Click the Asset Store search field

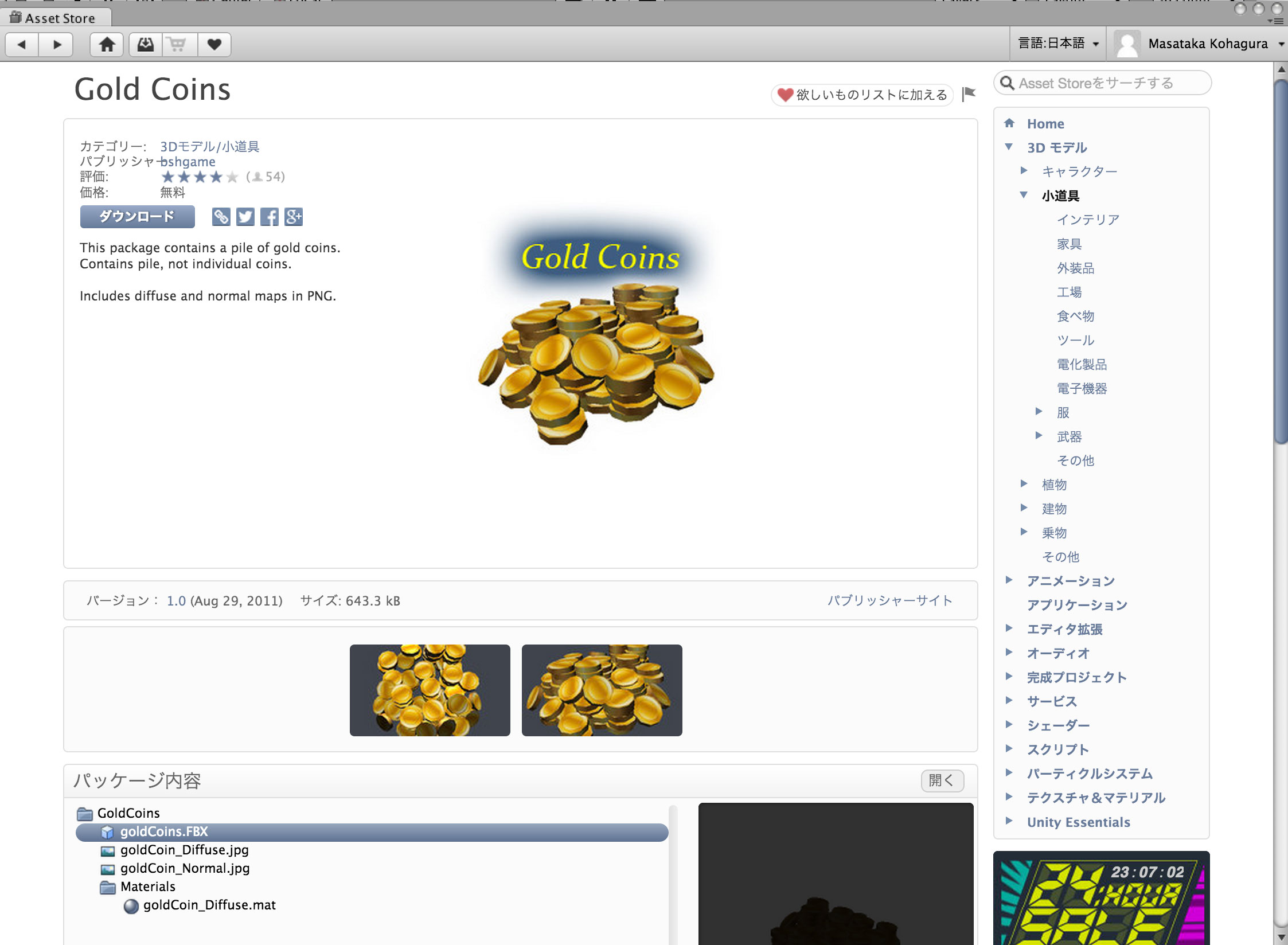tap(1102, 83)
